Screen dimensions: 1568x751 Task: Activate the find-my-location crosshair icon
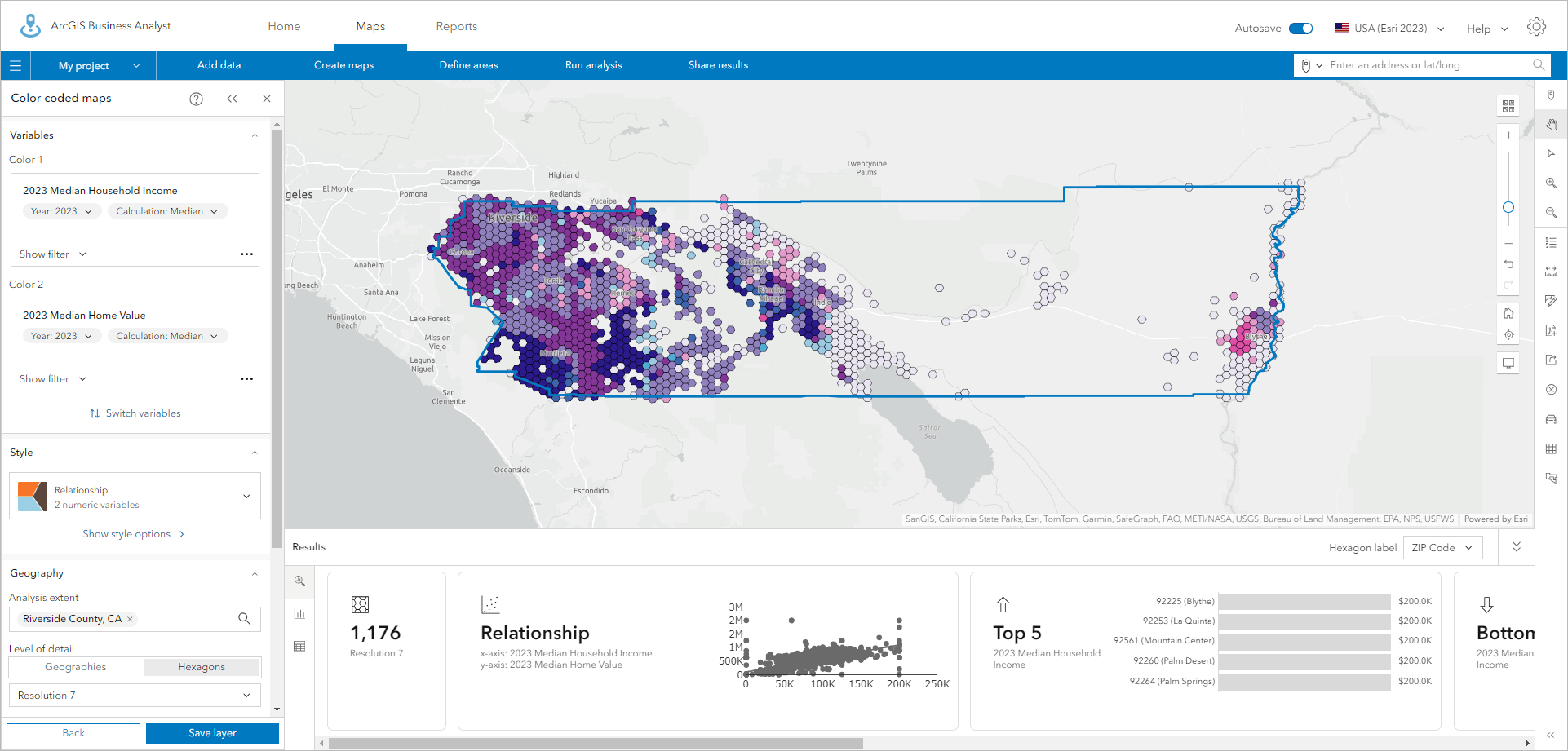click(1508, 334)
